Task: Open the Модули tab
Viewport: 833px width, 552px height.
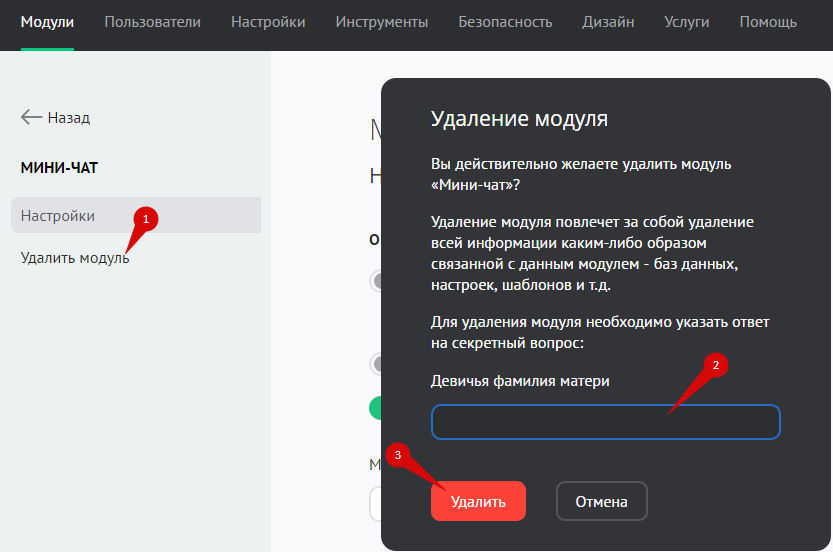Action: [47, 22]
